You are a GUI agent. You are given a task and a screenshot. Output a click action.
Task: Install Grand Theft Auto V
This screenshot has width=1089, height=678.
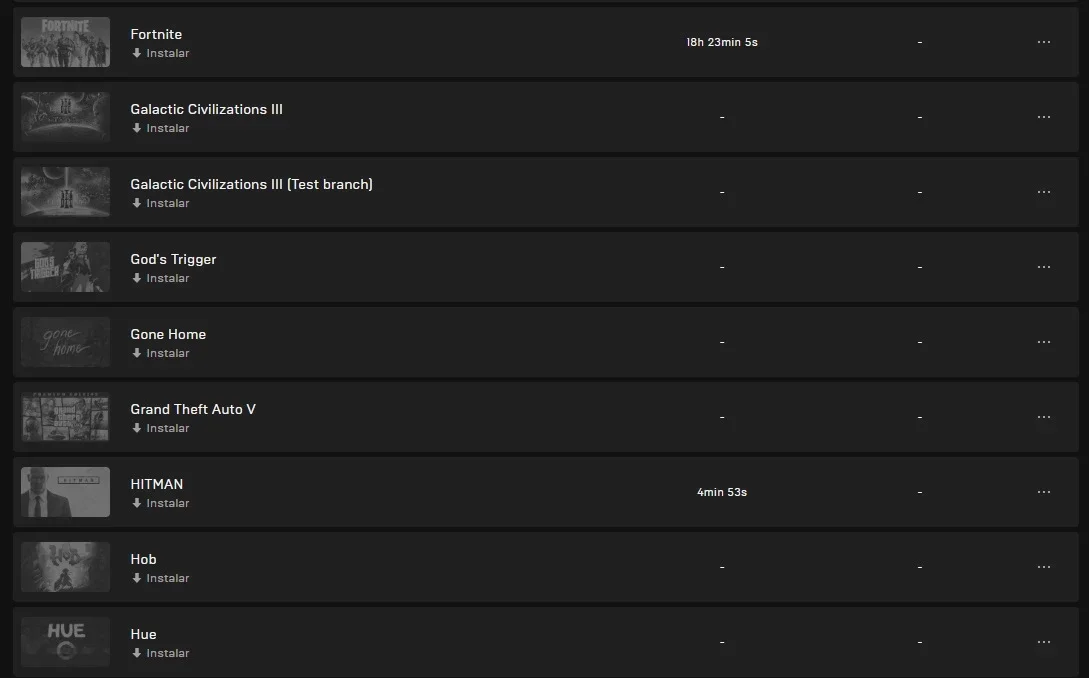(x=160, y=429)
